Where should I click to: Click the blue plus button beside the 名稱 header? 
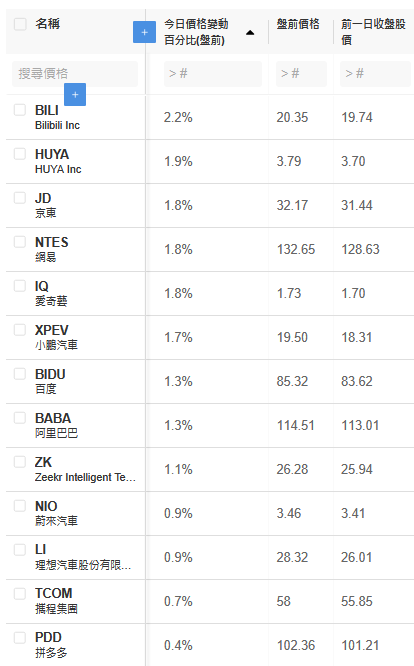pos(144,32)
